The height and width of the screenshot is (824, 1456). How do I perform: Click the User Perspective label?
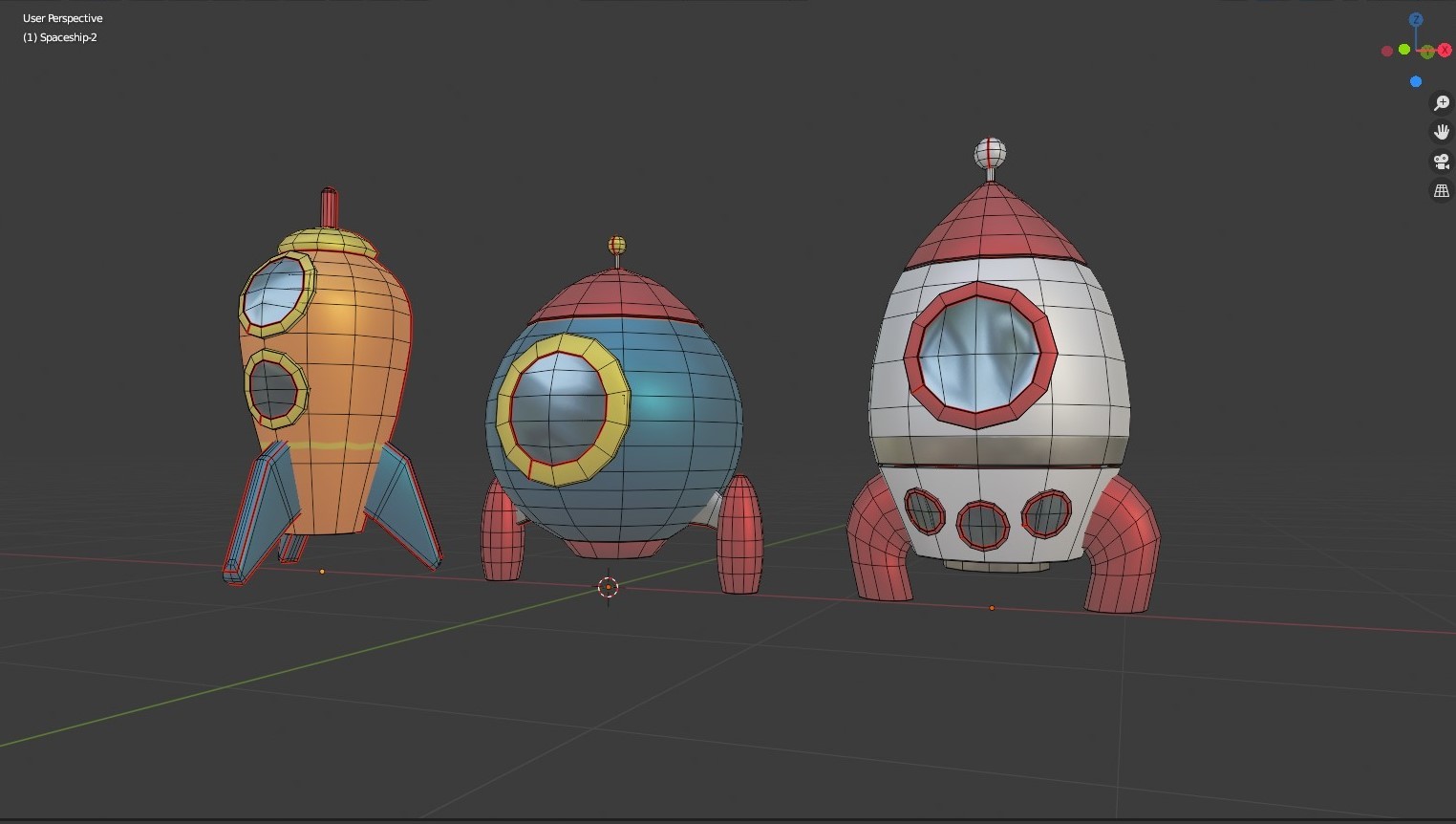63,17
